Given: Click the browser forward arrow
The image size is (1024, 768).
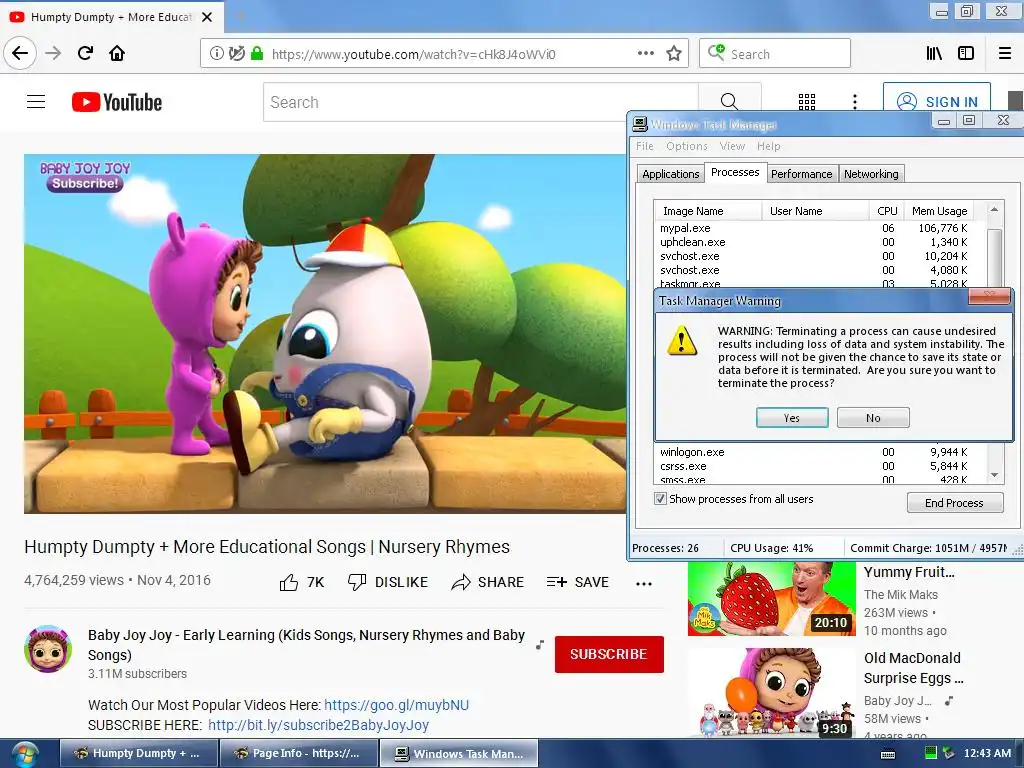Looking at the screenshot, I should (x=53, y=53).
